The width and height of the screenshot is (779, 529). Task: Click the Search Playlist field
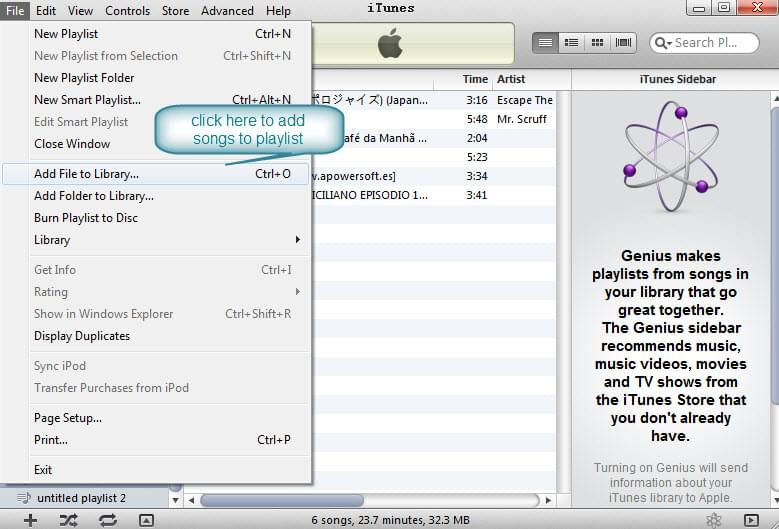(x=705, y=43)
